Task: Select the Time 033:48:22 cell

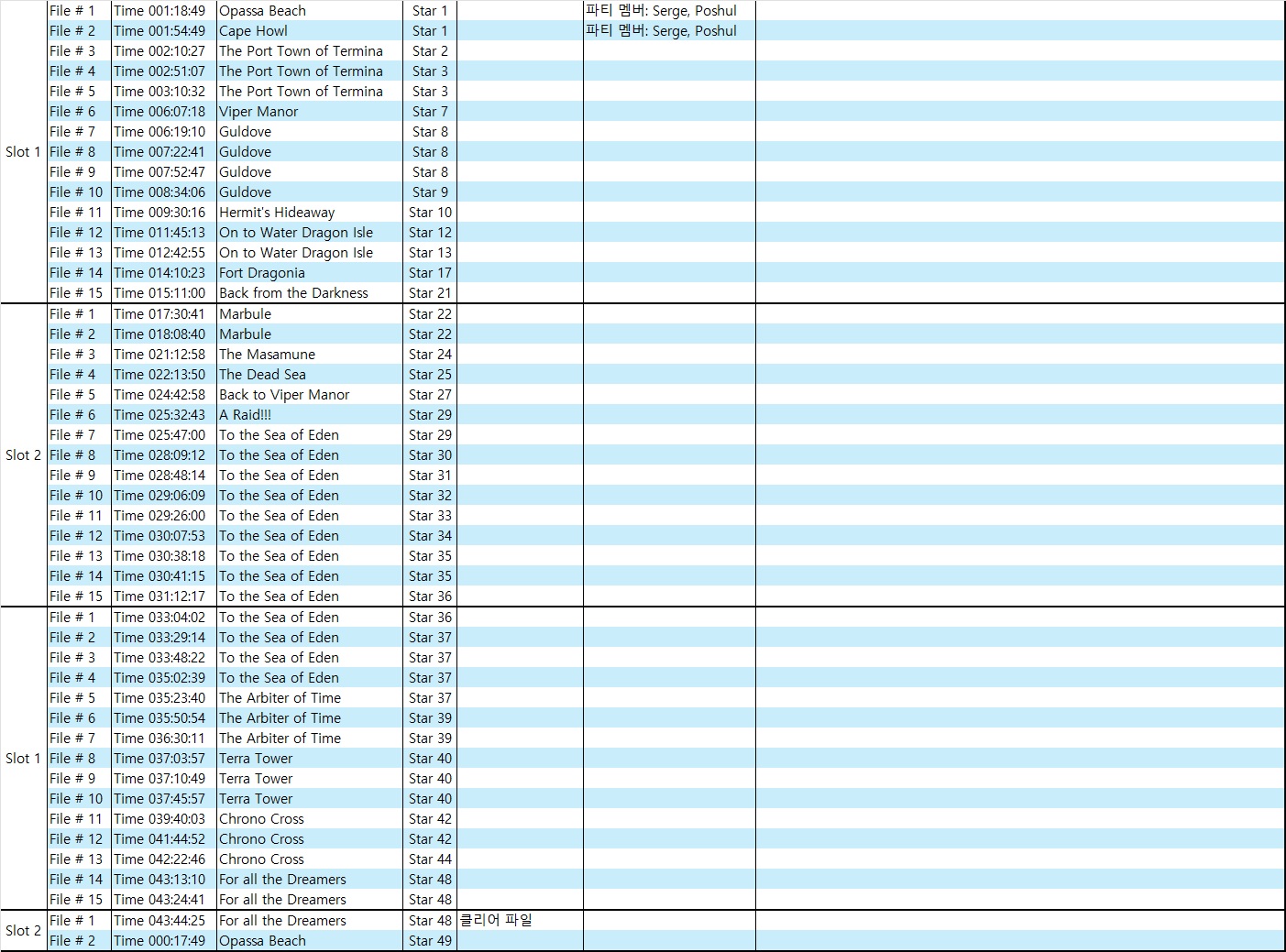Action: 164,658
